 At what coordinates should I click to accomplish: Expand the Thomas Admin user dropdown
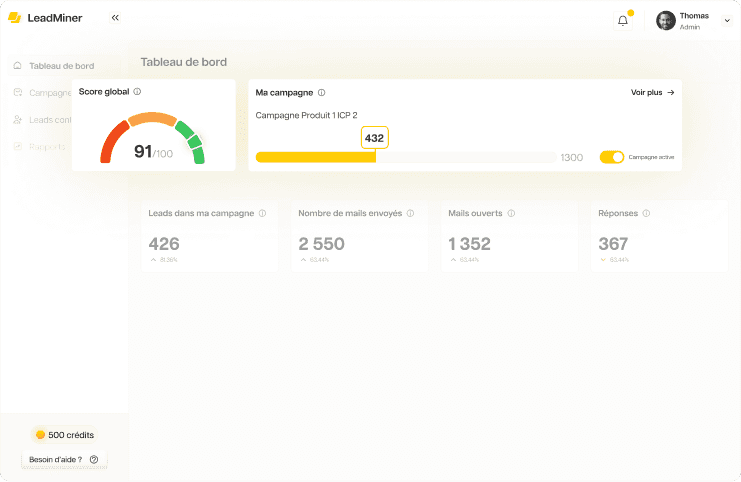pyautogui.click(x=727, y=21)
